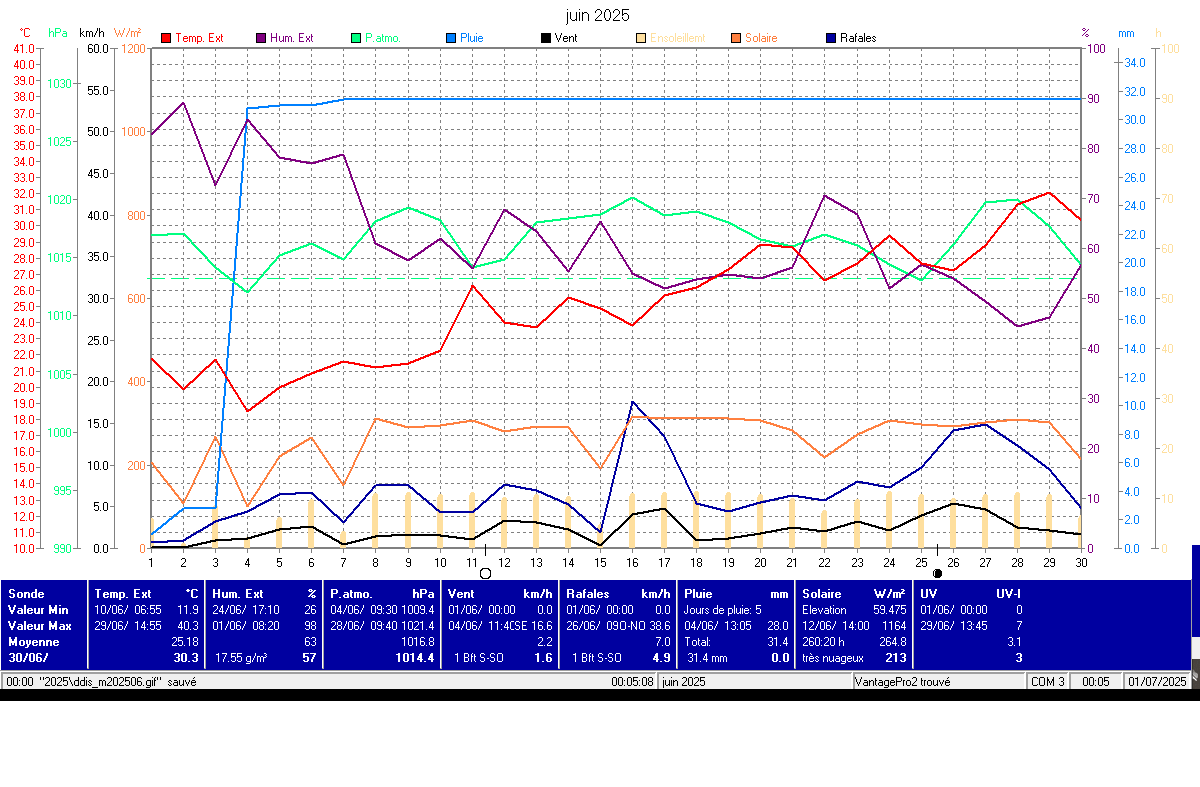Click the full moon symbol below day 11
The image size is (1200, 787).
486,573
